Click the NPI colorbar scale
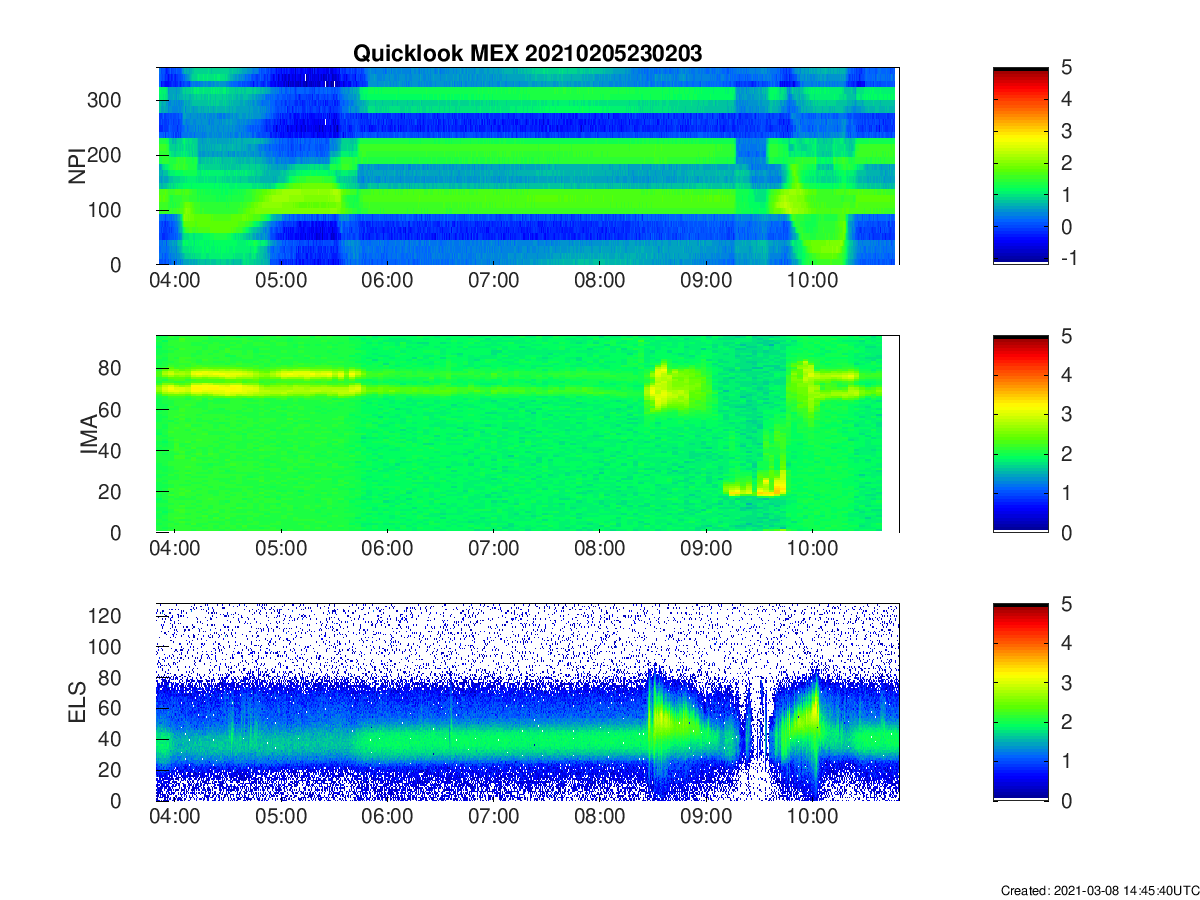 (1020, 166)
